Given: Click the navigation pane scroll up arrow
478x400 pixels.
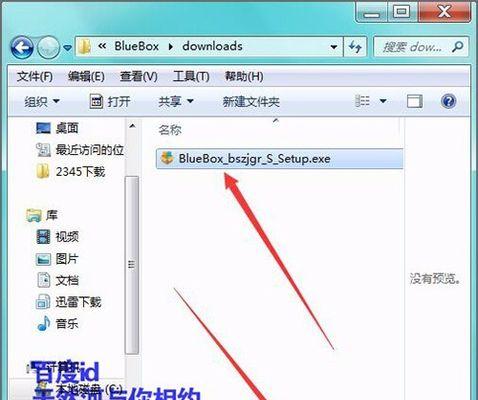Looking at the screenshot, I should (132, 126).
